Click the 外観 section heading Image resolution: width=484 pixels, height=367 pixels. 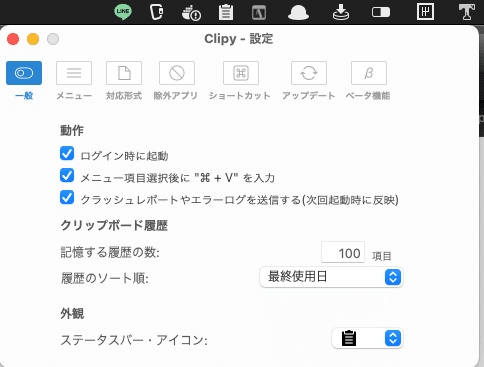coord(72,313)
